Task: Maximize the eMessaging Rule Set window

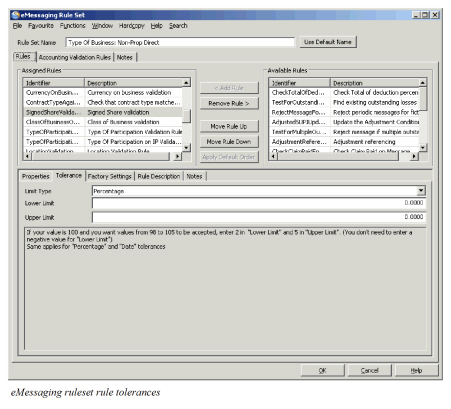Action: tap(425, 15)
